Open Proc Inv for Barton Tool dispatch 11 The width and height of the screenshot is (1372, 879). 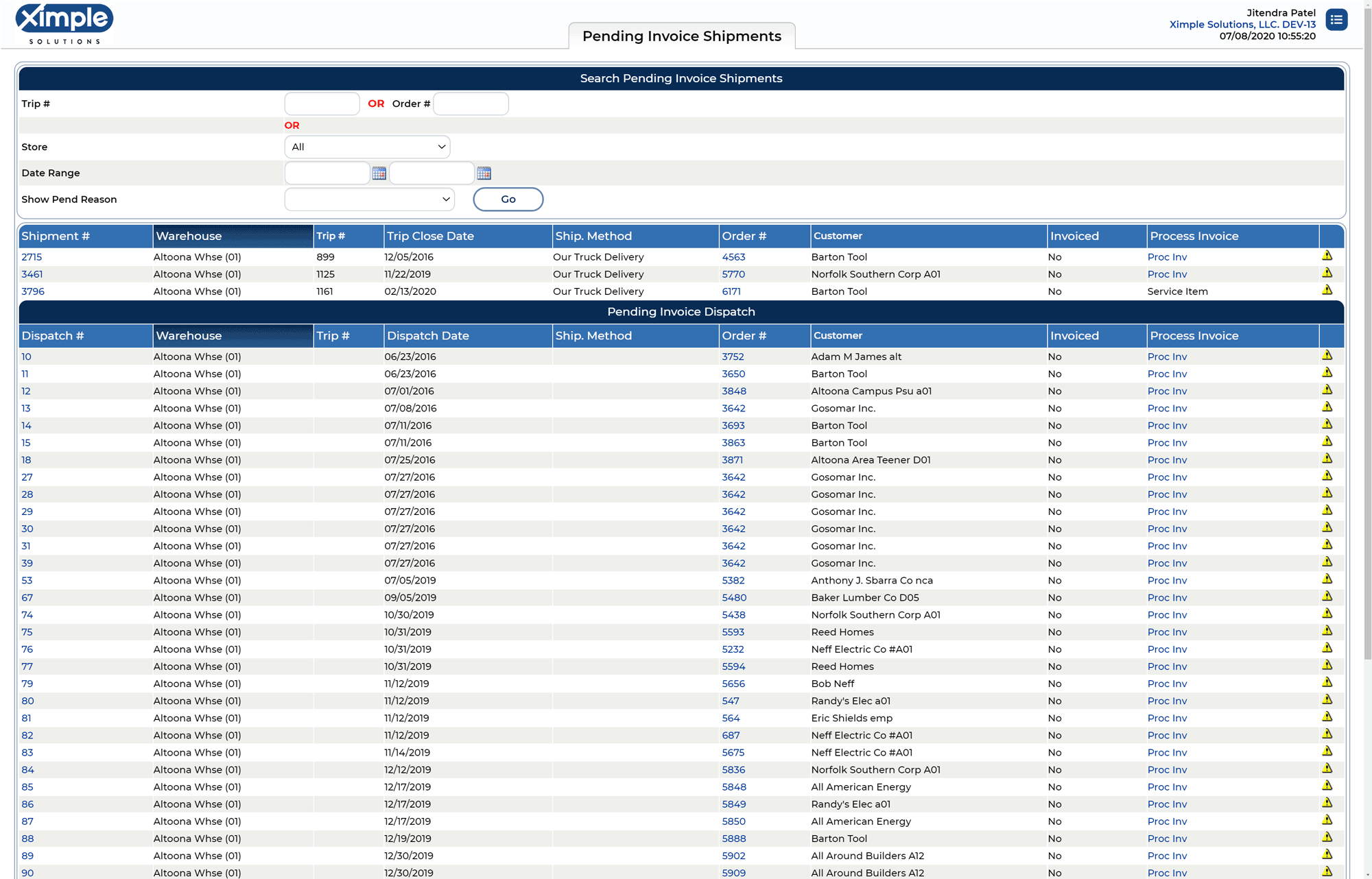(1167, 374)
